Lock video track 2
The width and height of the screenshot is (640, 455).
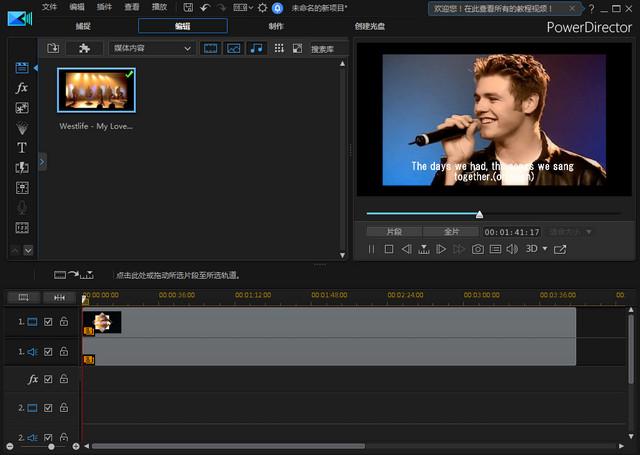(64, 407)
